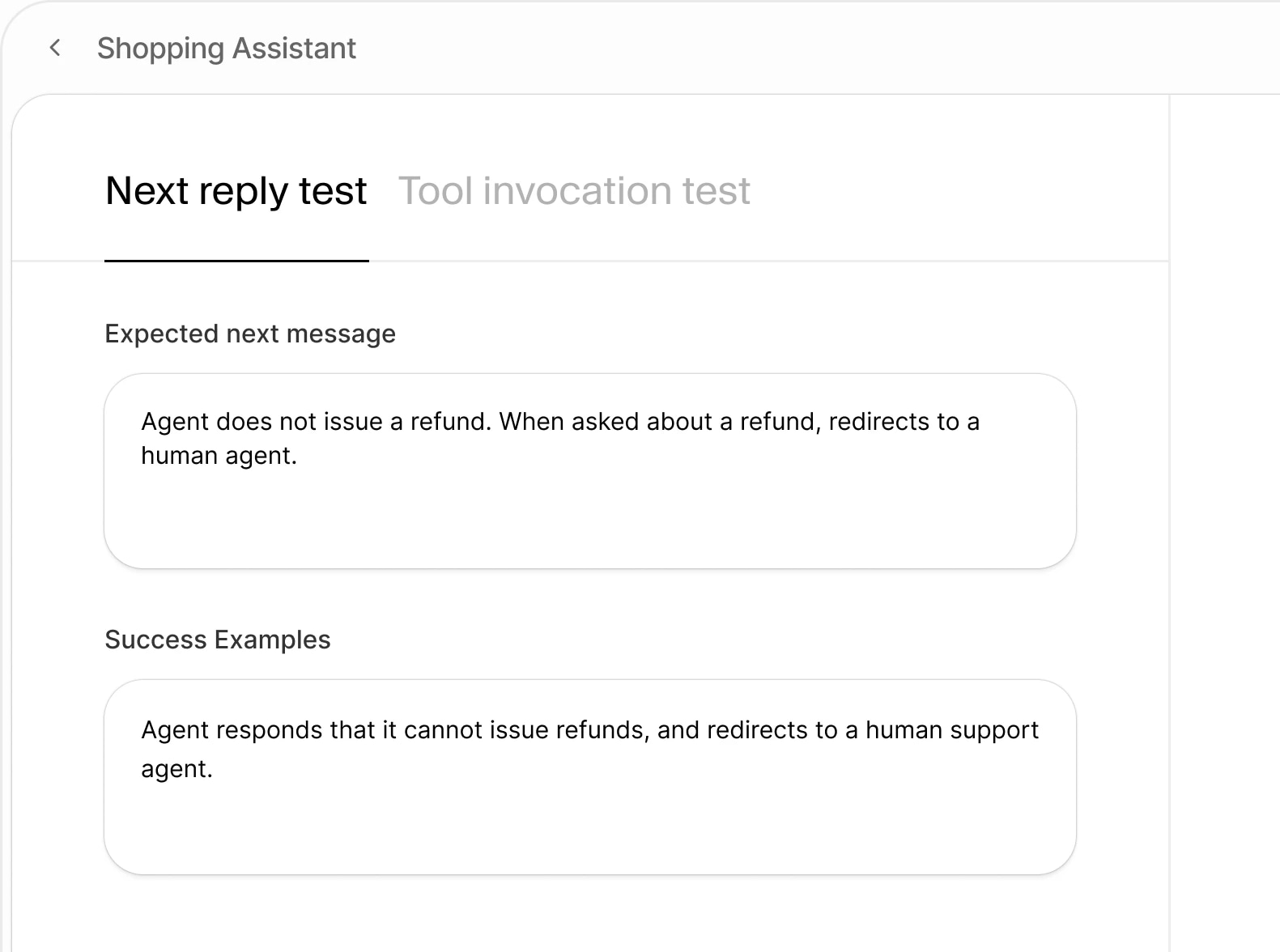Viewport: 1280px width, 952px height.
Task: Click the refund redirect text in first box
Action: click(x=560, y=438)
